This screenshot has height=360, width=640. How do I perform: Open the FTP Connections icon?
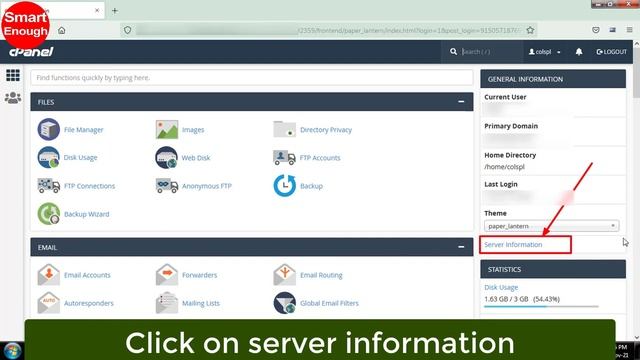tap(49, 186)
